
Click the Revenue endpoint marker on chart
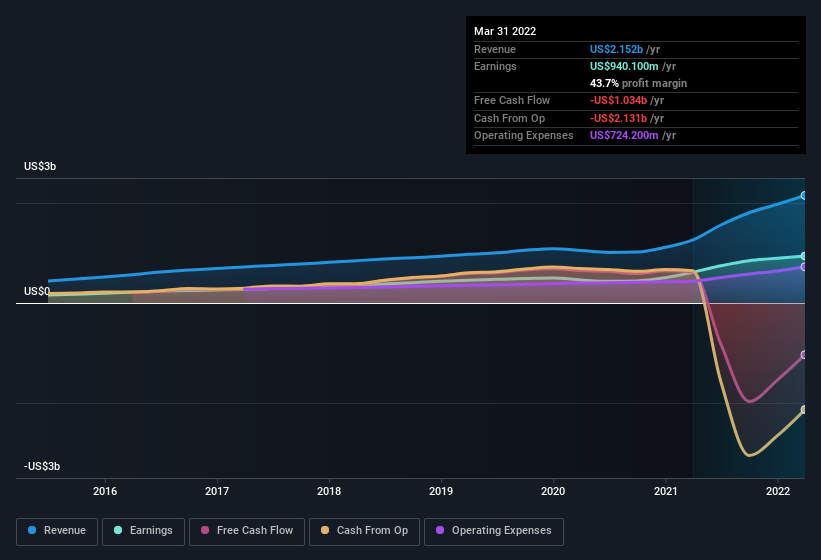(804, 196)
